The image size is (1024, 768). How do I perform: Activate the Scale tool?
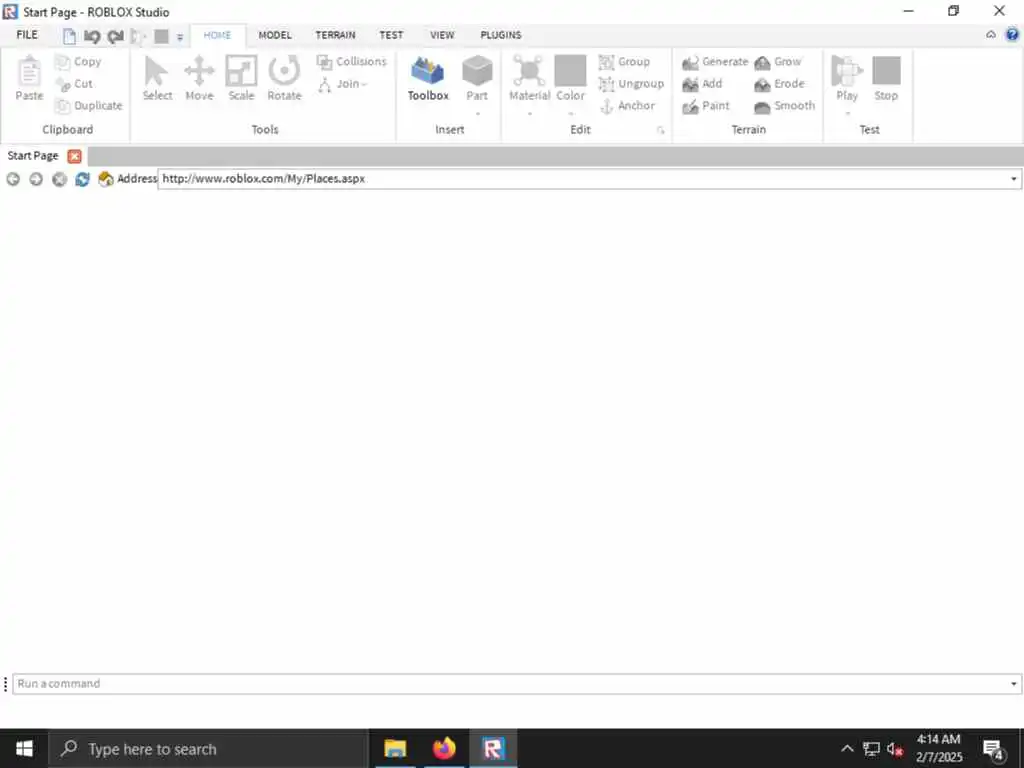click(241, 78)
